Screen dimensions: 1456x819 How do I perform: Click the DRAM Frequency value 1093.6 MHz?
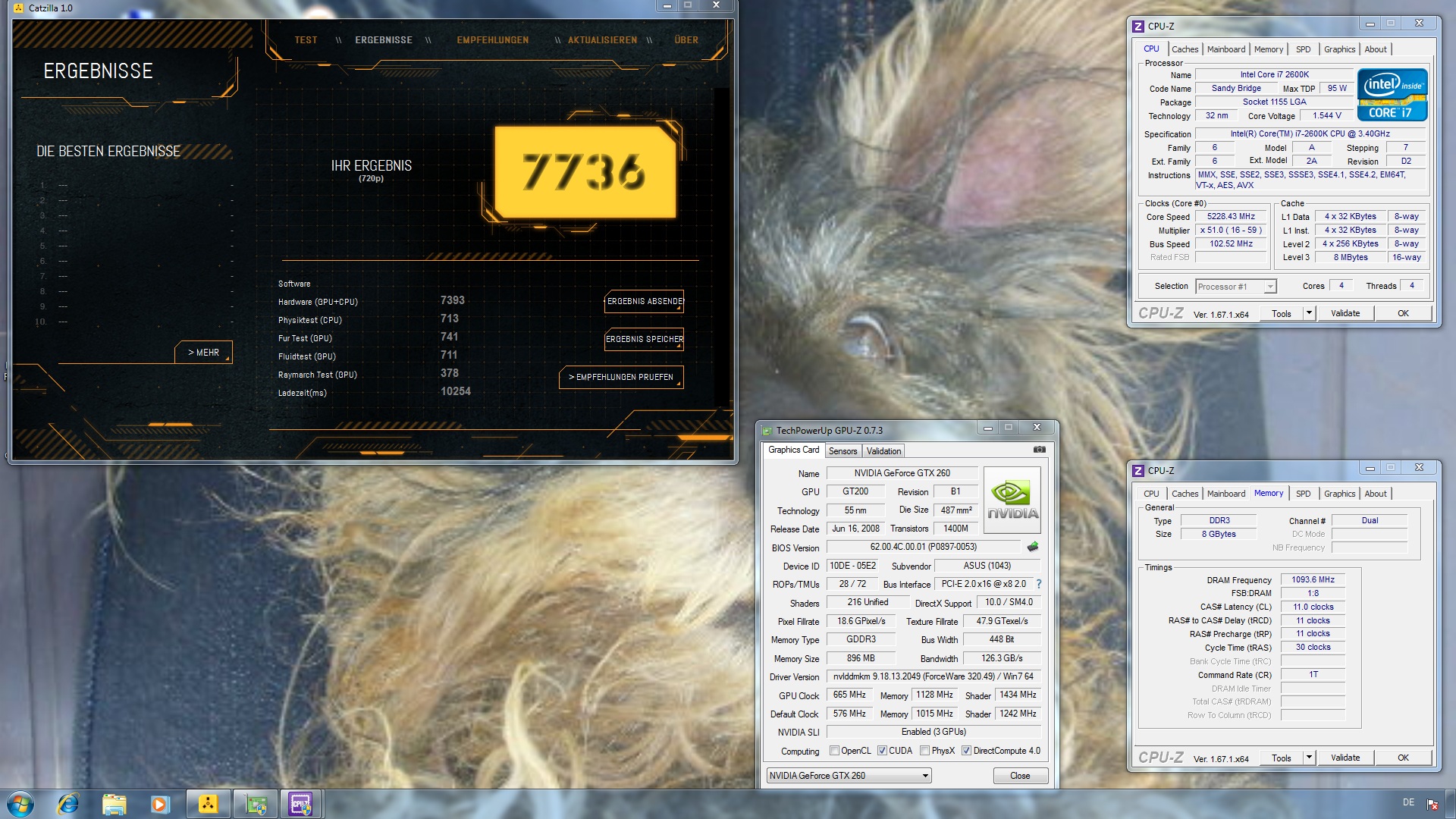coord(1313,580)
